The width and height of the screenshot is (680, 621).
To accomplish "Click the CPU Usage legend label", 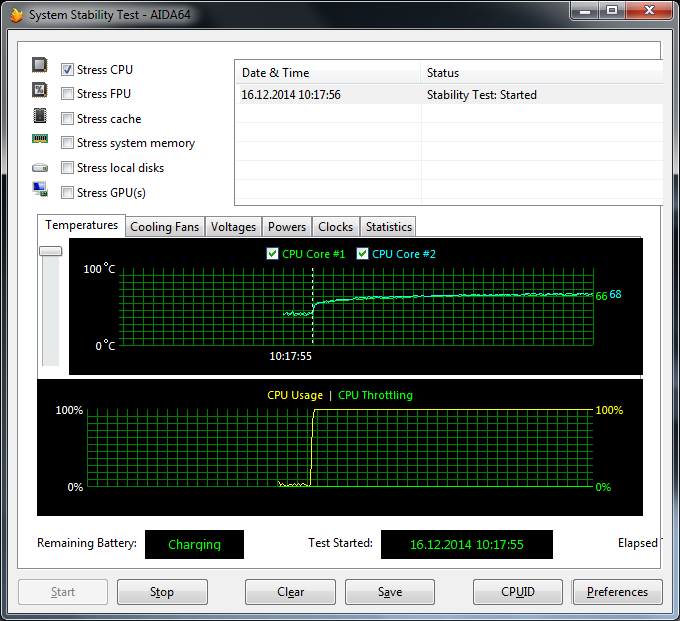I will pos(295,395).
